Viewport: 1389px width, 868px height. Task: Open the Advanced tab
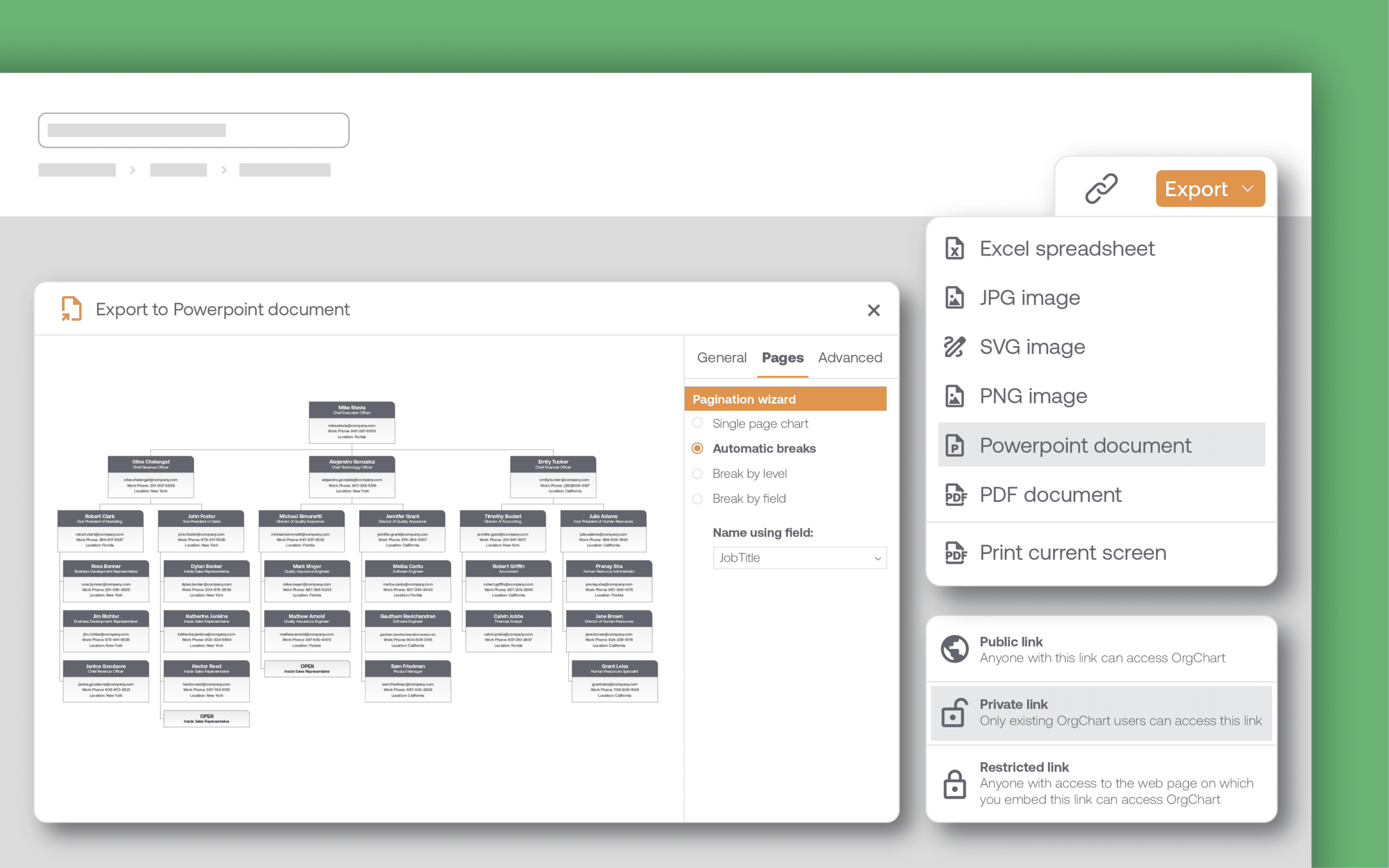point(850,358)
